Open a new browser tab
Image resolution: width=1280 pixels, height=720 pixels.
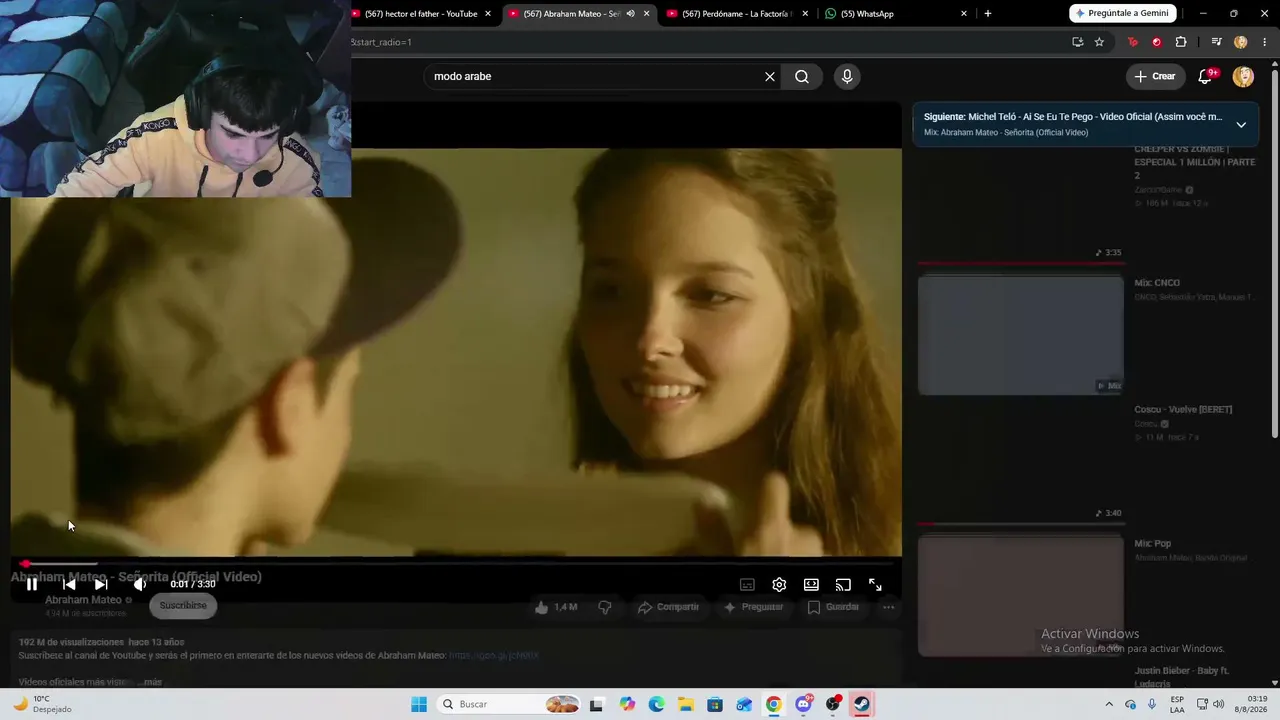[x=988, y=14]
